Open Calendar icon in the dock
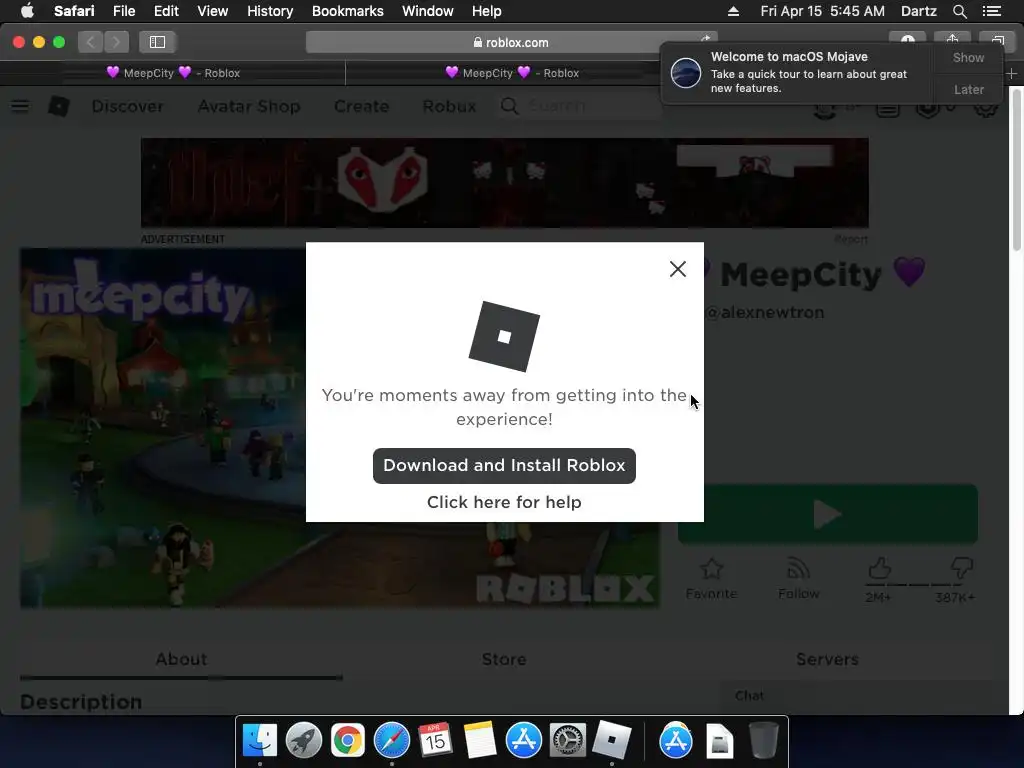The height and width of the screenshot is (768, 1024). pos(436,741)
